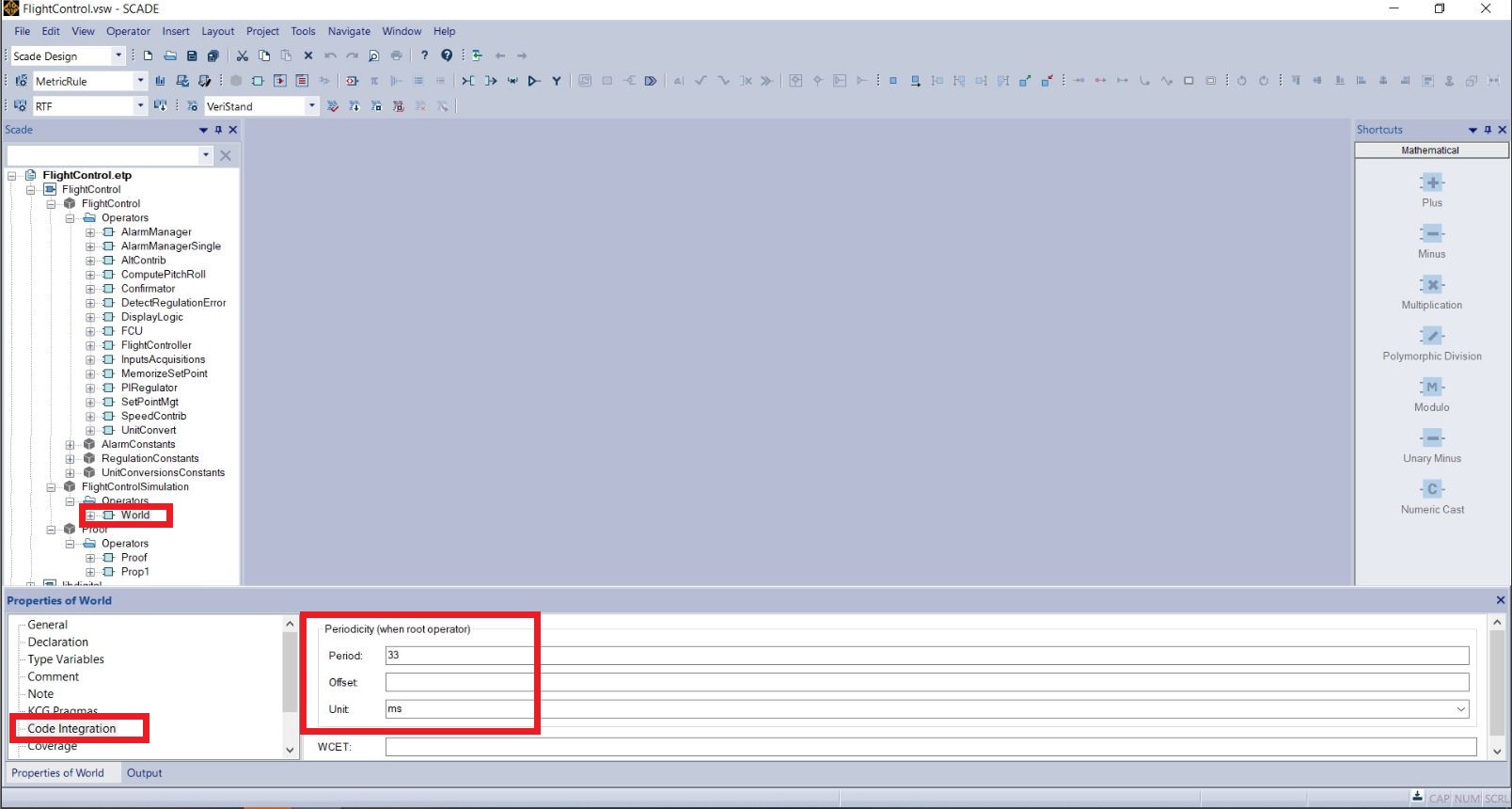Open the Tools menu
The height and width of the screenshot is (809, 1512).
pyautogui.click(x=303, y=31)
